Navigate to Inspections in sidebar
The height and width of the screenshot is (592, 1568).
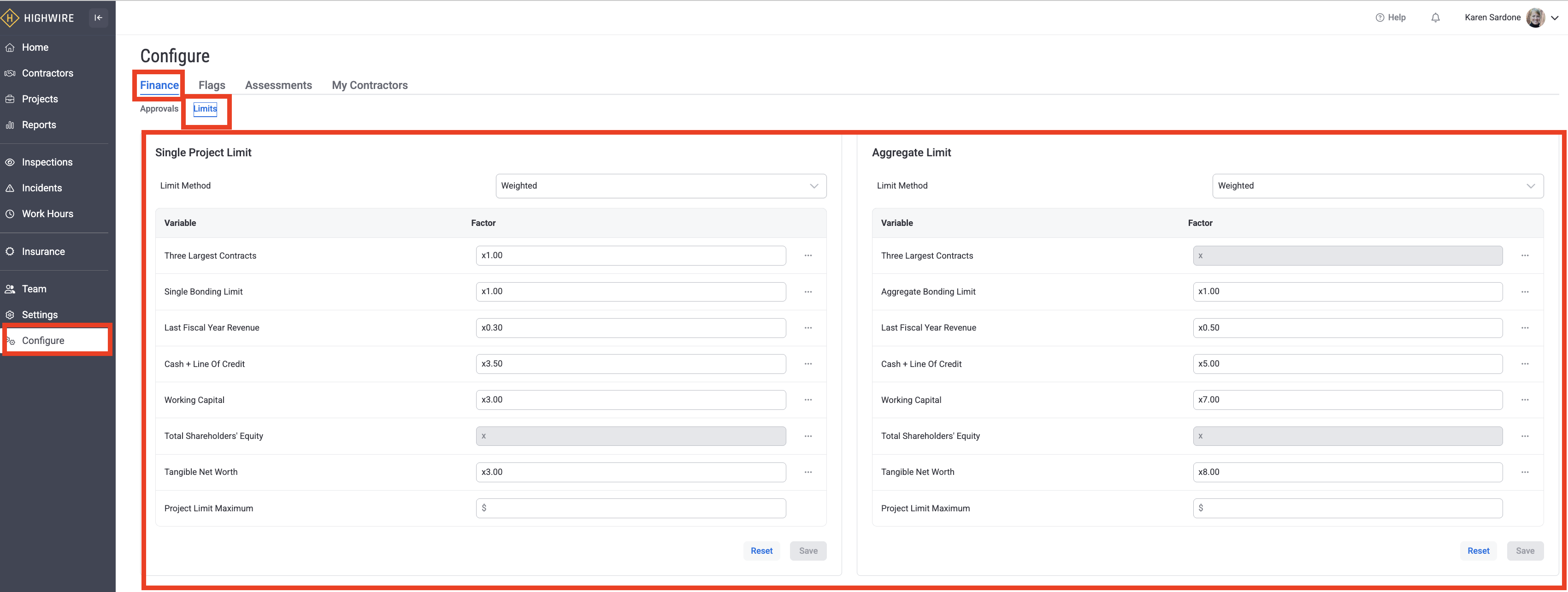coord(47,162)
